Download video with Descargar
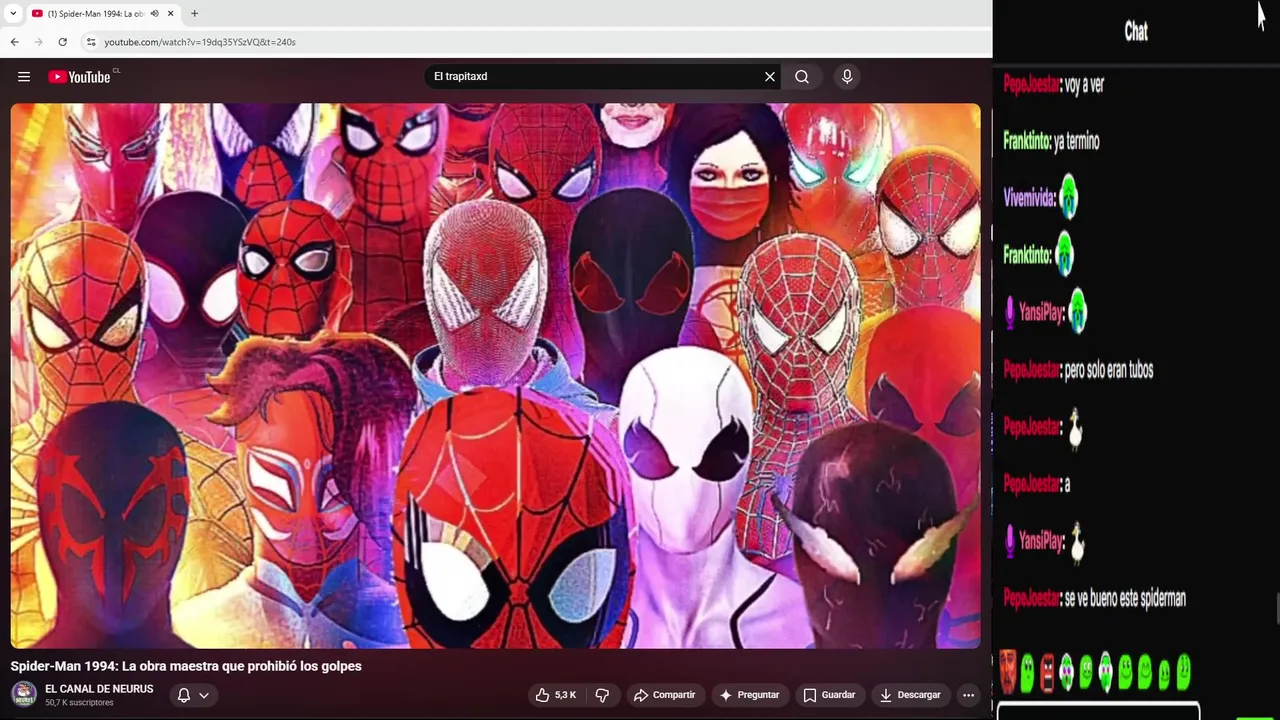The height and width of the screenshot is (720, 1280). click(910, 695)
